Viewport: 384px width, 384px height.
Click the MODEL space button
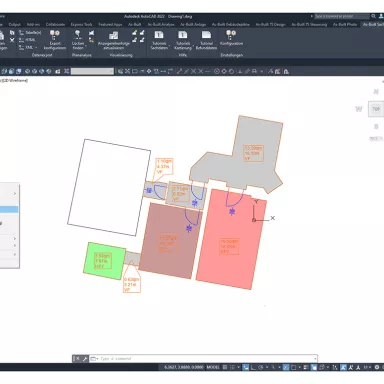[x=213, y=367]
